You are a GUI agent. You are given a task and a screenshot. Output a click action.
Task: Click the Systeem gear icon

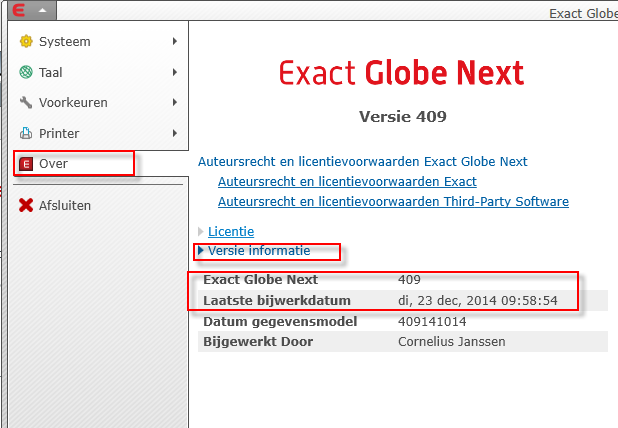pyautogui.click(x=26, y=41)
